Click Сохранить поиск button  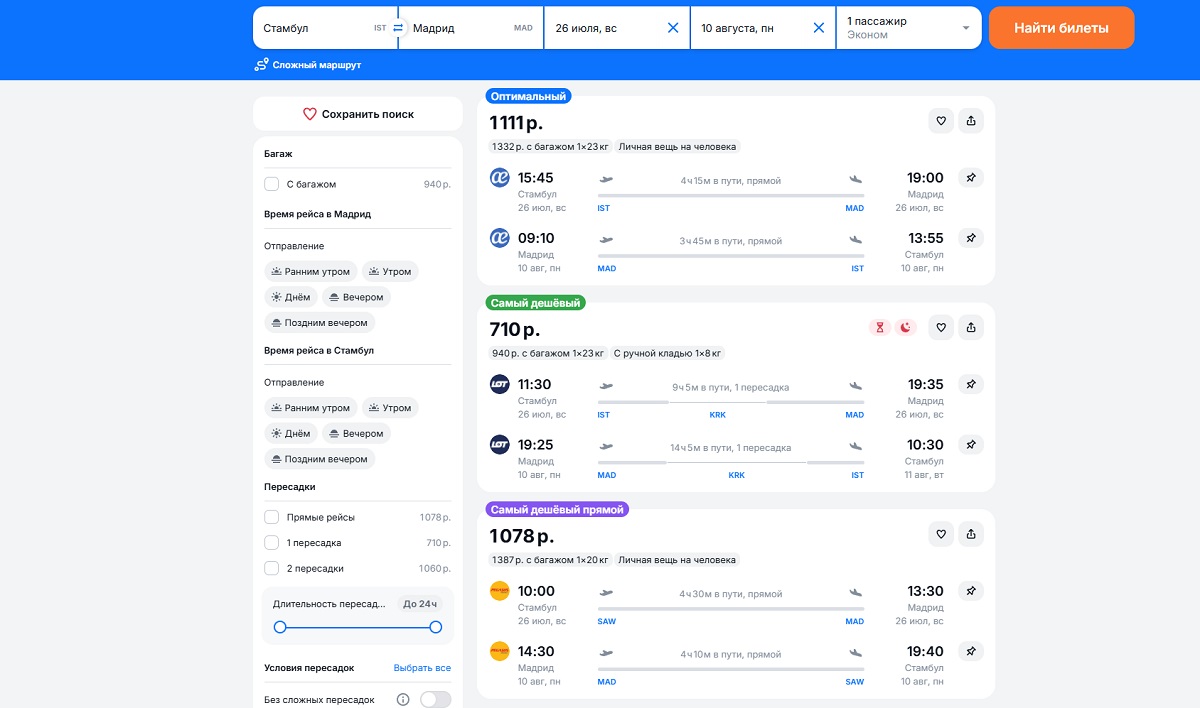click(358, 114)
